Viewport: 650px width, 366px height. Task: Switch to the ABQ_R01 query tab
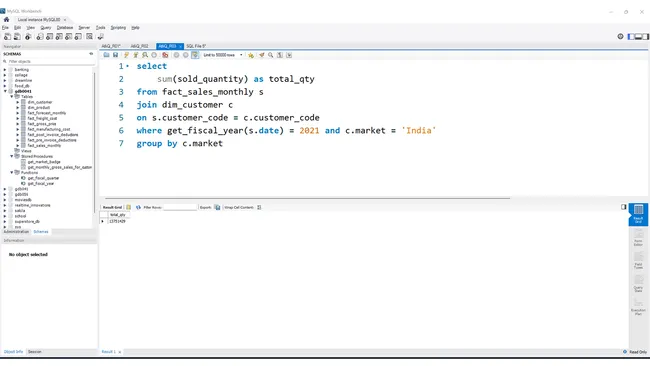pyautogui.click(x=111, y=46)
